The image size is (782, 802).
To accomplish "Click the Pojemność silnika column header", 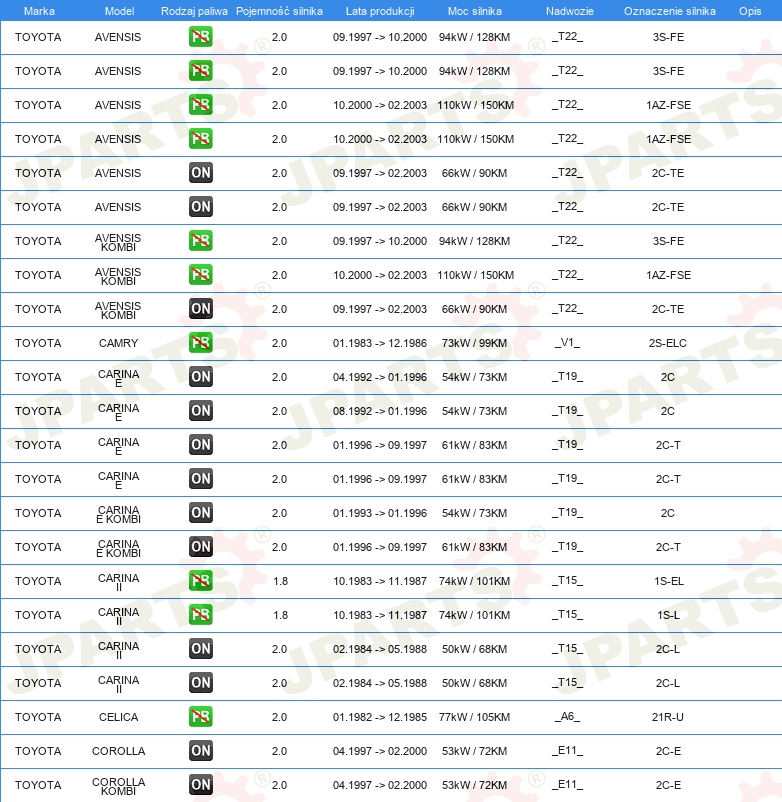I will click(279, 11).
